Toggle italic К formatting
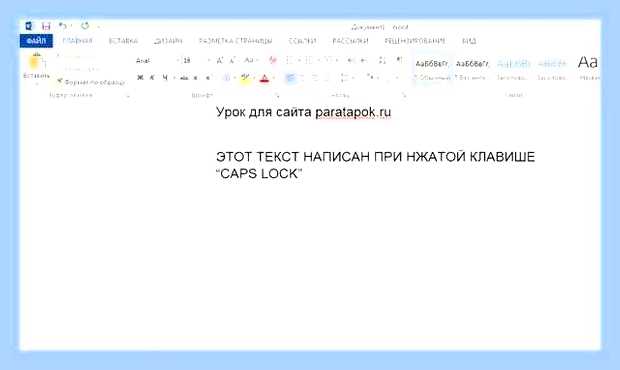This screenshot has width=620, height=370. (x=152, y=78)
